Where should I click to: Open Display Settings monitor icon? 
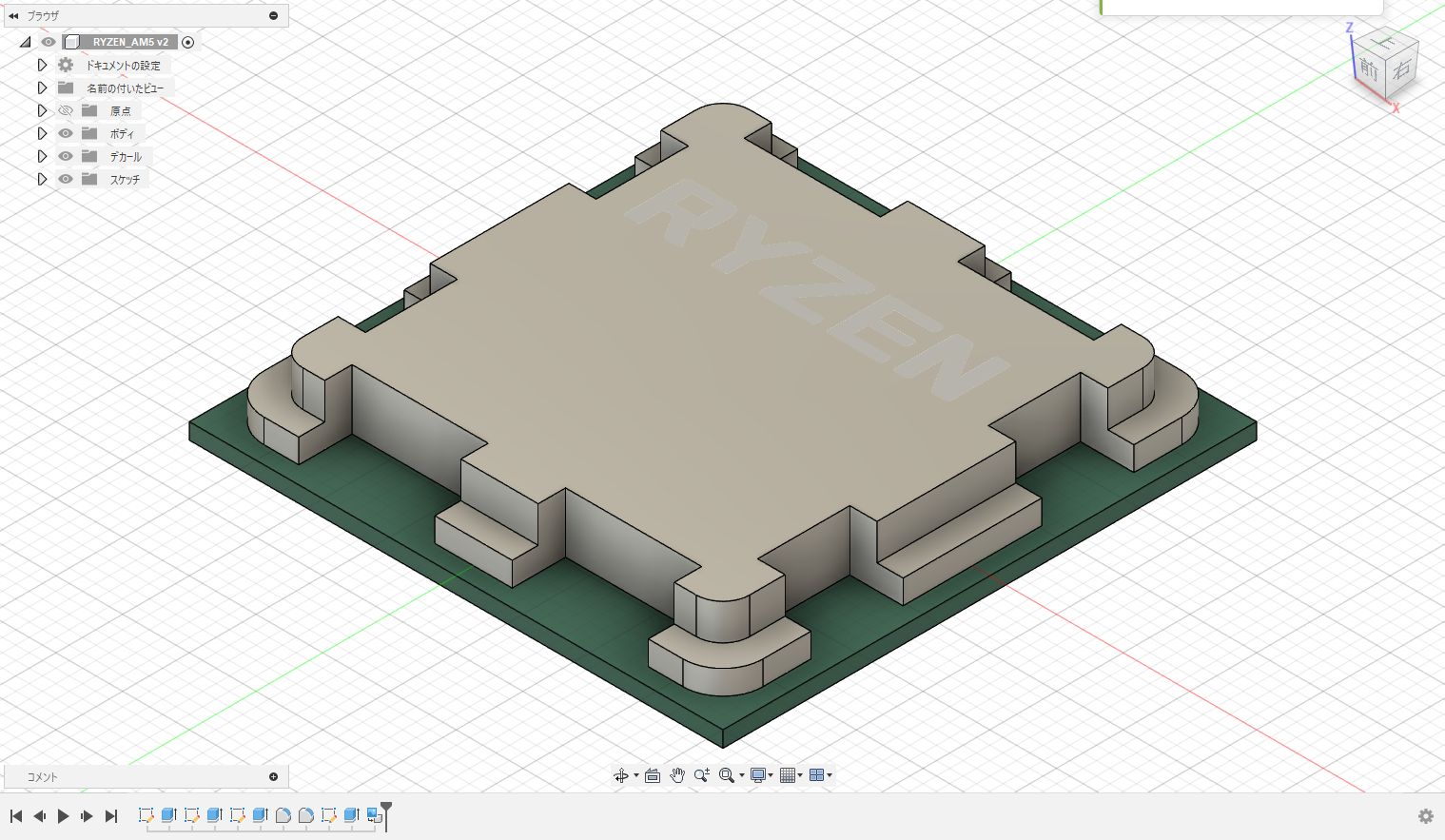tap(758, 775)
